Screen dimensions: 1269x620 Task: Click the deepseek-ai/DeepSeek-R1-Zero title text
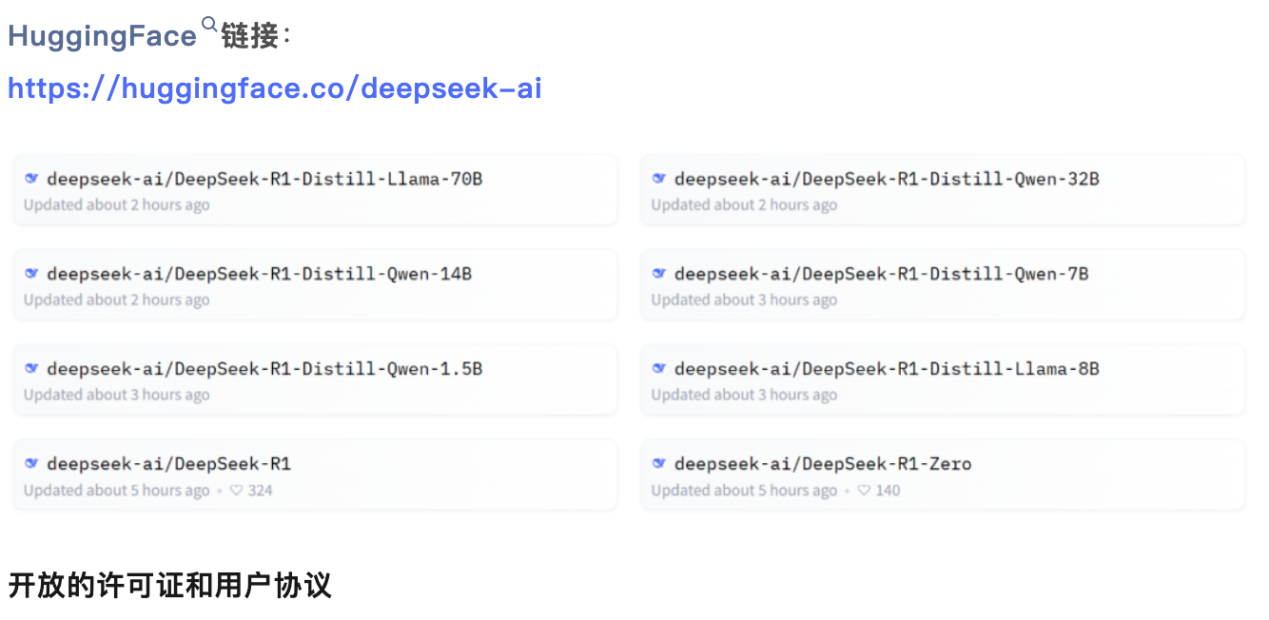point(822,464)
